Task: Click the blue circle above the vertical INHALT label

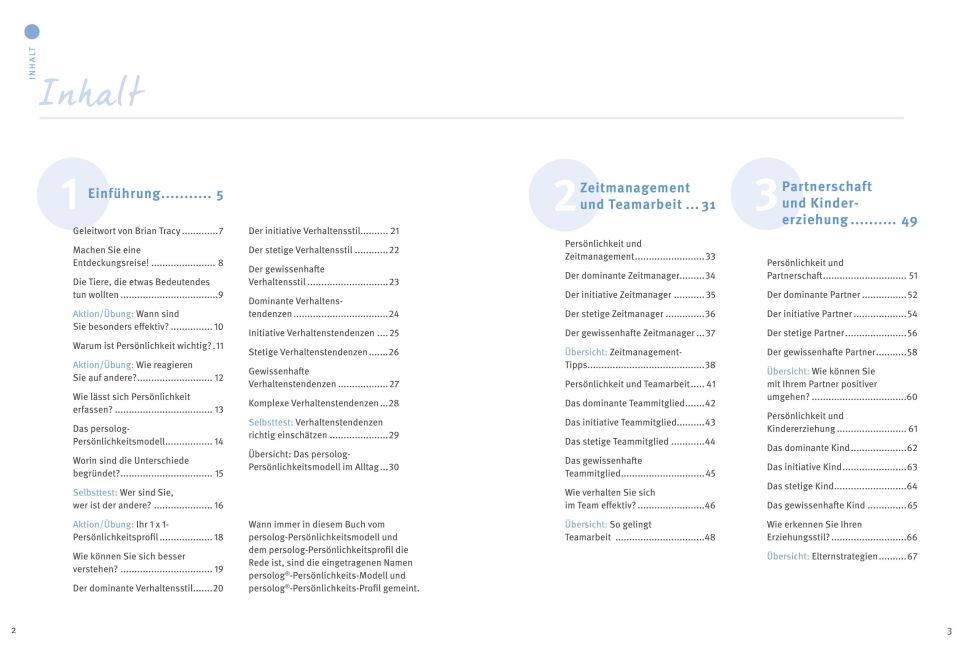Action: tap(32, 31)
